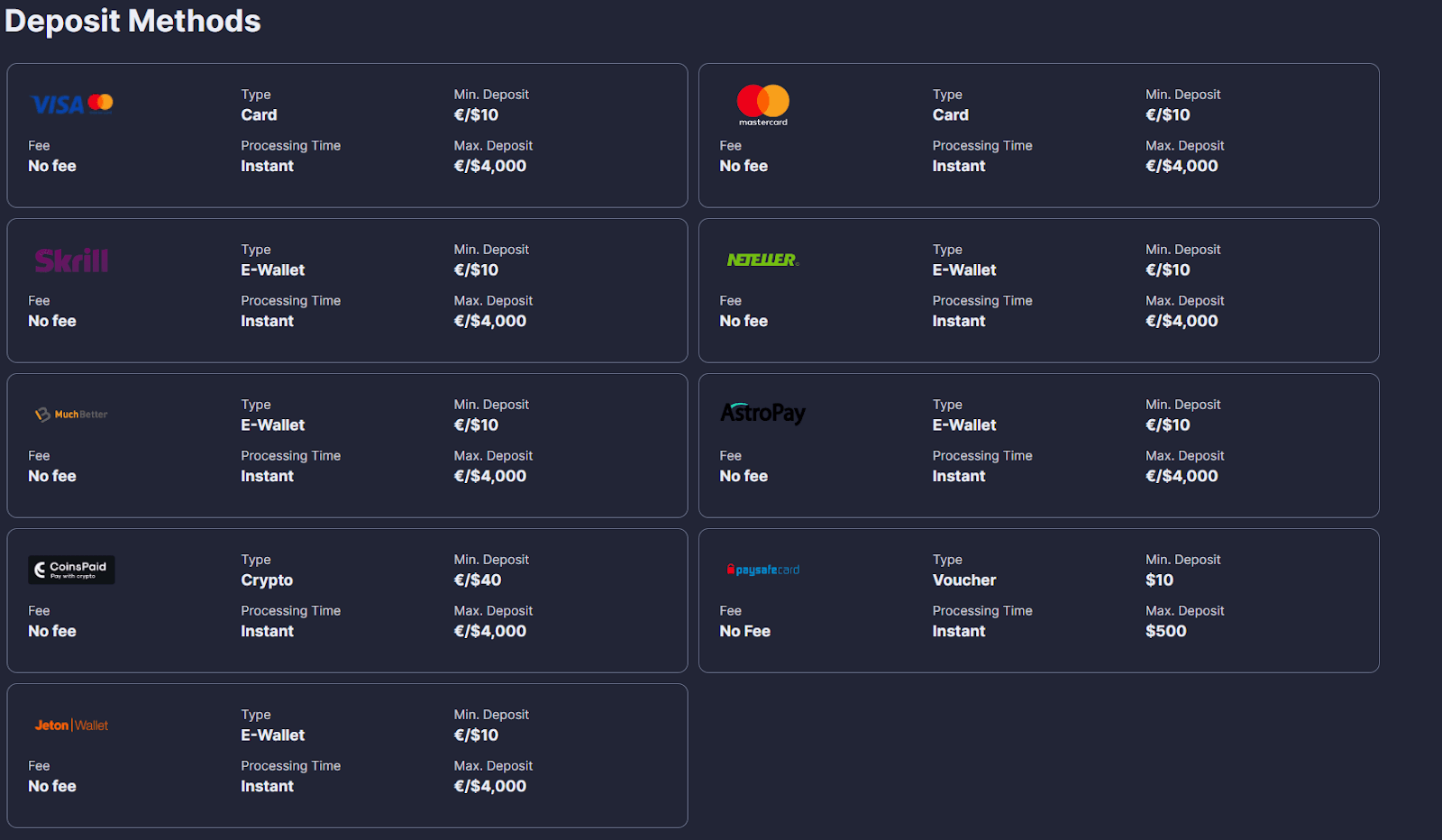Viewport: 1442px width, 840px height.
Task: Choose the MuchBetter logo
Action: (x=71, y=415)
